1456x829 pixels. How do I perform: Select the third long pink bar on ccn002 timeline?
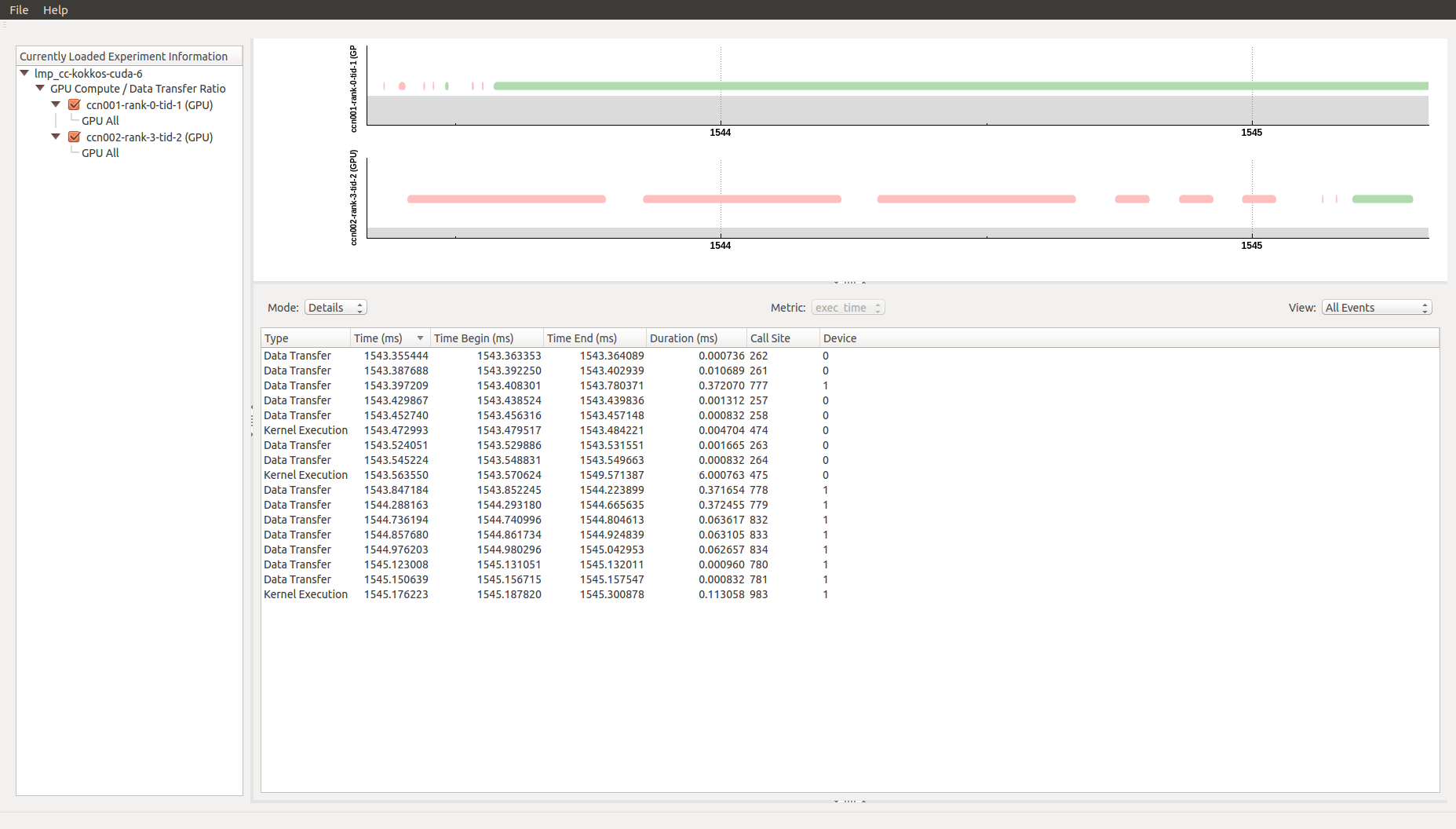976,199
